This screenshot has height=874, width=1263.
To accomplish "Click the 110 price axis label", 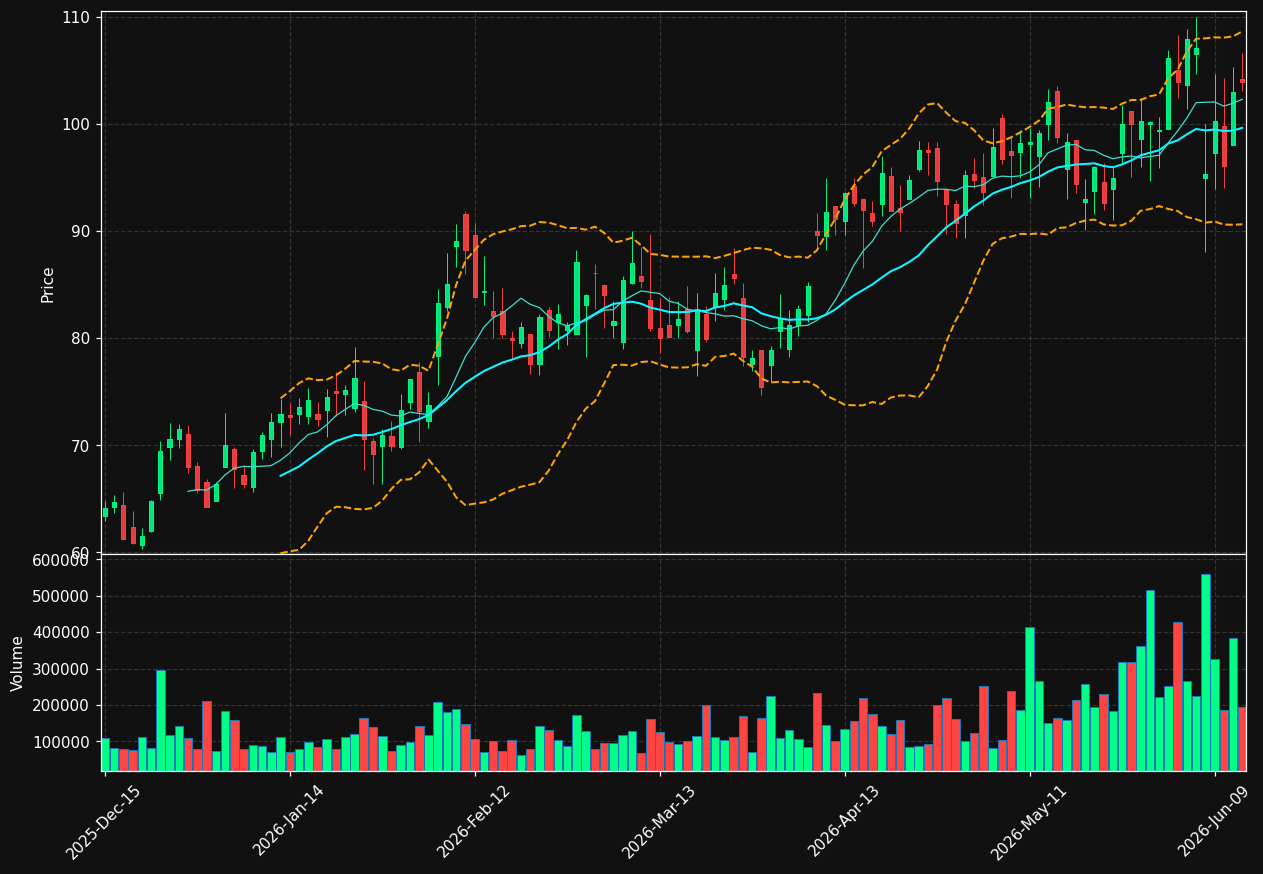I will pos(78,18).
